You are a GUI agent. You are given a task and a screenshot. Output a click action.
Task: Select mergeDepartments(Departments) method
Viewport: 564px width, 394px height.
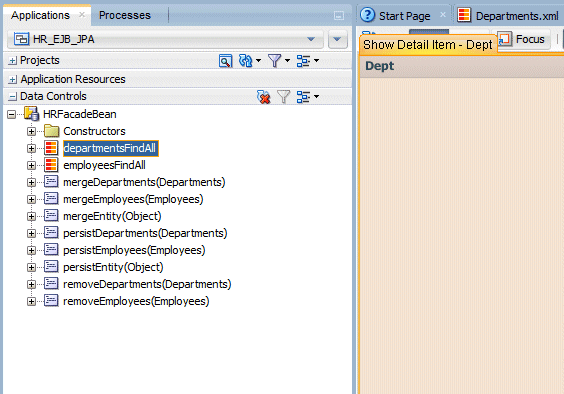click(x=144, y=182)
